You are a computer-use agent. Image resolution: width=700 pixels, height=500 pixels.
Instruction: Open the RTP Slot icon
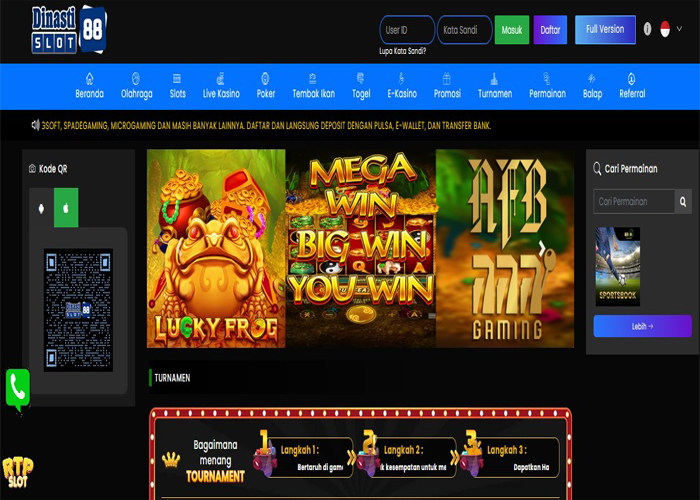click(18, 472)
